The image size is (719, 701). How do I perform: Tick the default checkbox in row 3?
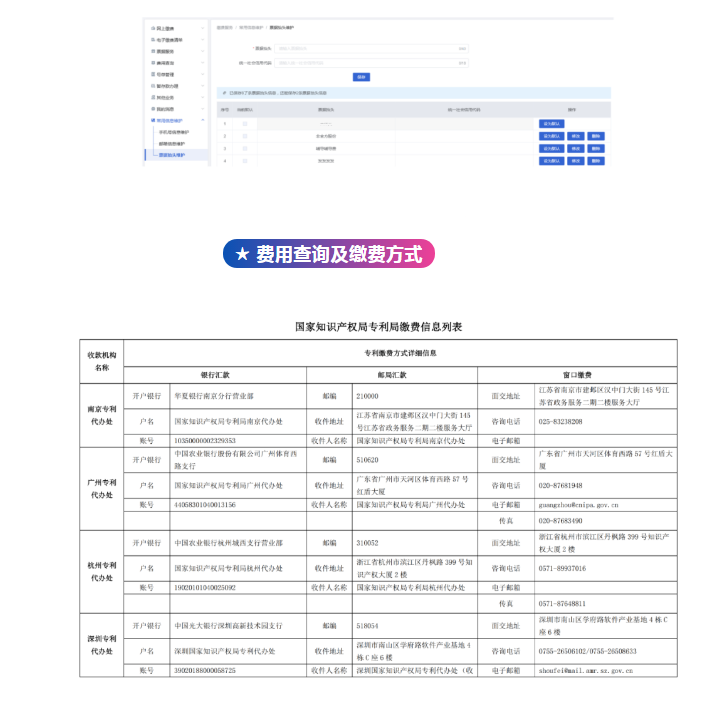245,149
